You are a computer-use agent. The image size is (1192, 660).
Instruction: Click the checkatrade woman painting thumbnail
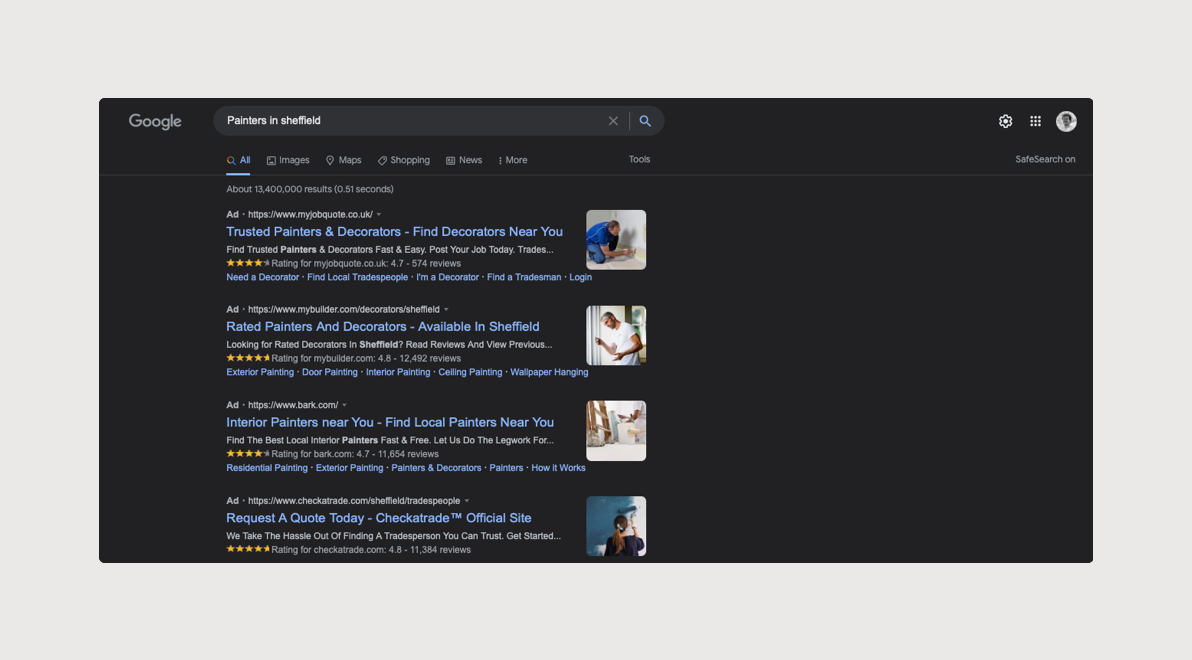[x=616, y=526]
